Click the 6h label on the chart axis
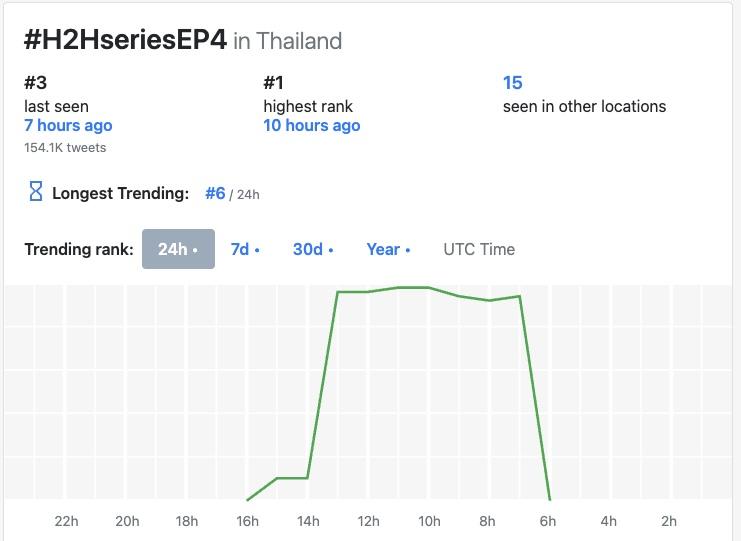This screenshot has height=541, width=741. click(548, 521)
